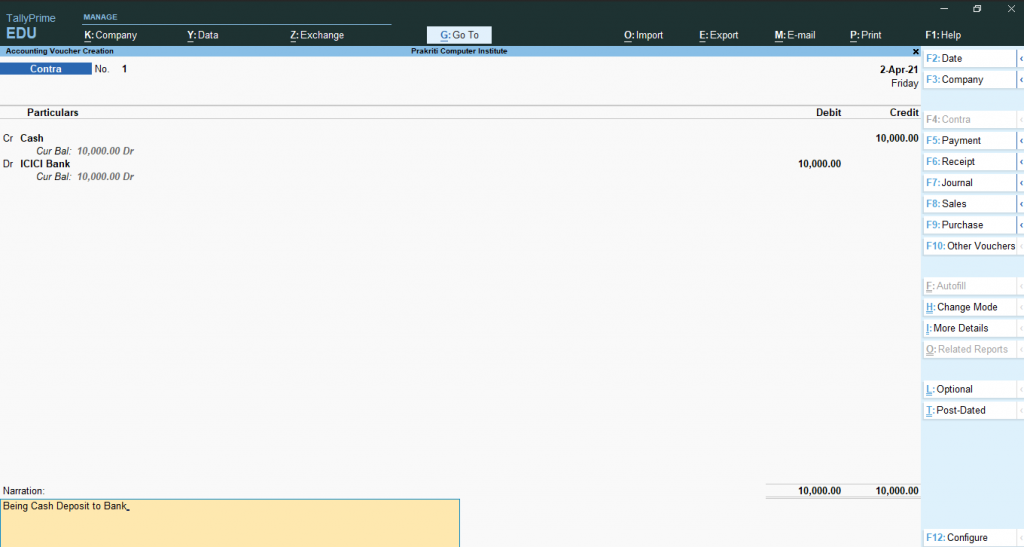Switch to F5: Payment voucher

[x=968, y=141]
